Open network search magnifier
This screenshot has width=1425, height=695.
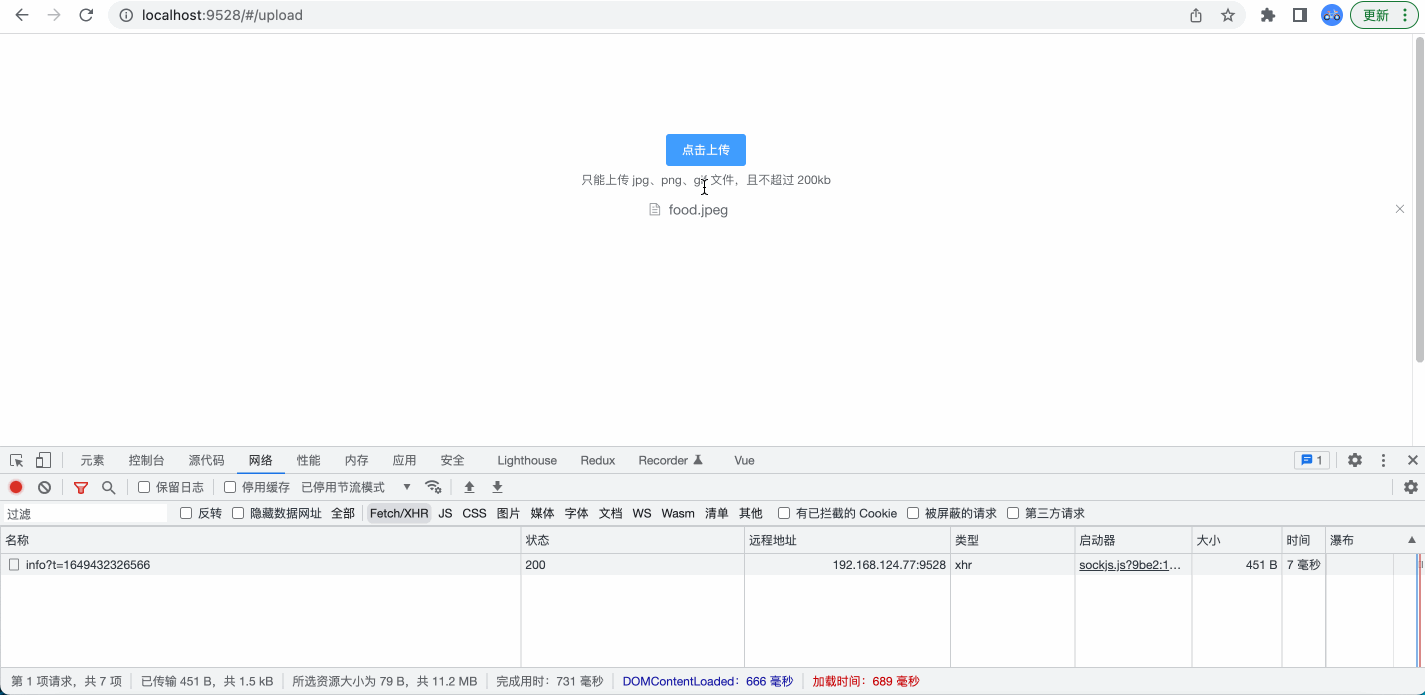click(x=108, y=487)
